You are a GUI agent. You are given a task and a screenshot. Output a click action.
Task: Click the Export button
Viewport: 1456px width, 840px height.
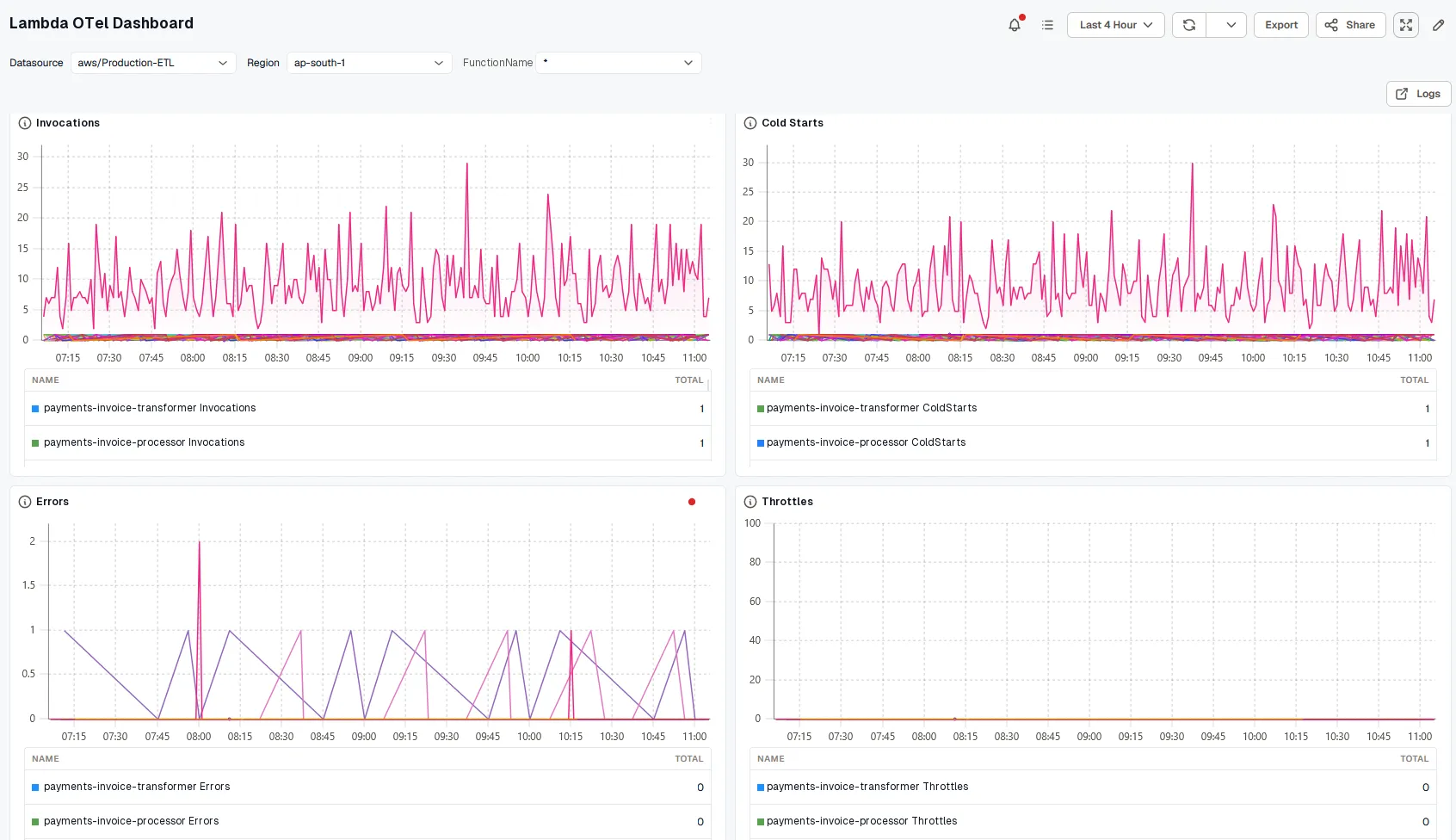click(x=1281, y=25)
